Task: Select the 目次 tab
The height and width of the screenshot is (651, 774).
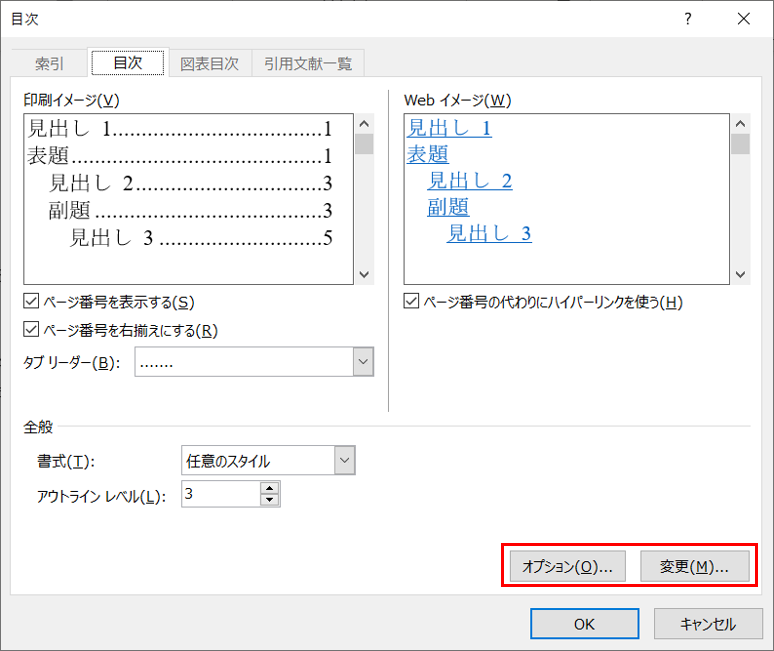Action: [x=128, y=63]
